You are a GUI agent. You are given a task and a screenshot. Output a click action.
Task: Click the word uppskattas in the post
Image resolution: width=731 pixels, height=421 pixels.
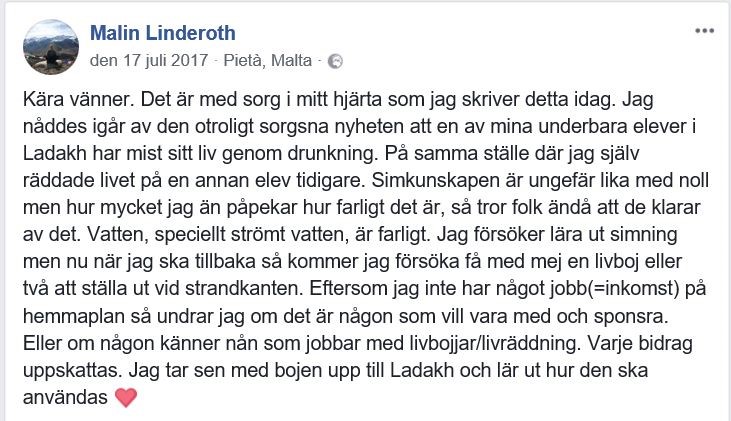coord(72,371)
